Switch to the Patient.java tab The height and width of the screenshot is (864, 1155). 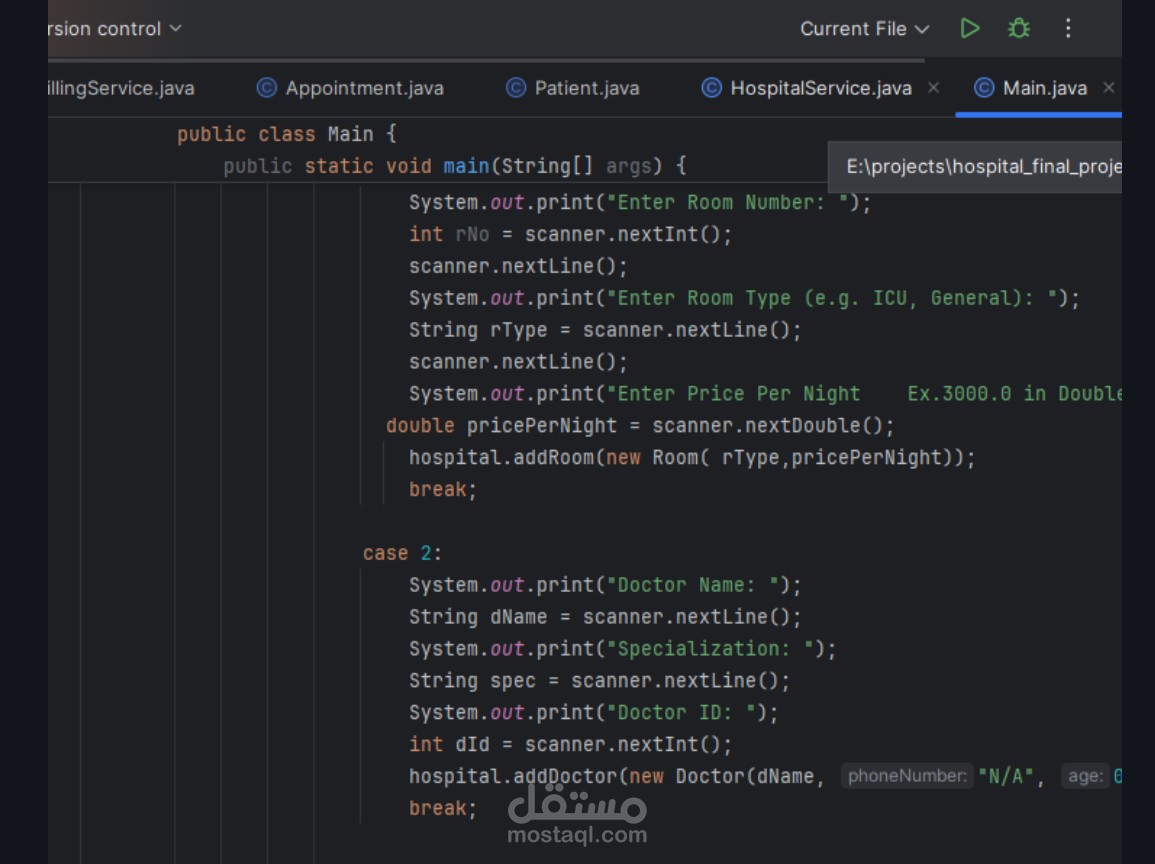[x=586, y=88]
